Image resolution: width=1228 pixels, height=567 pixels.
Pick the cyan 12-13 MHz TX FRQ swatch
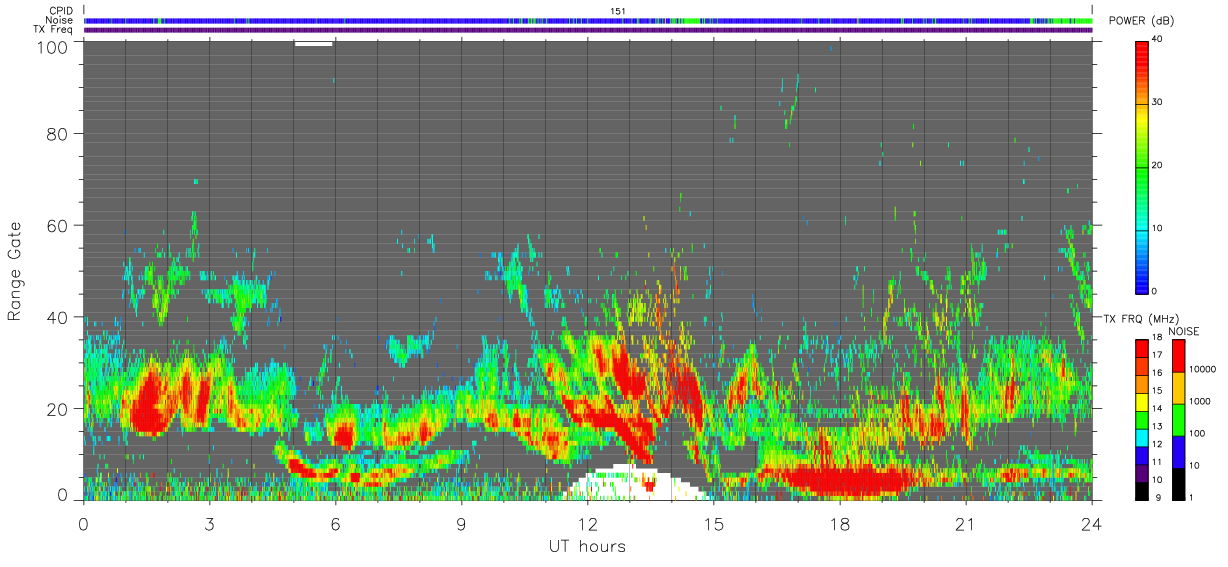pyautogui.click(x=1141, y=437)
